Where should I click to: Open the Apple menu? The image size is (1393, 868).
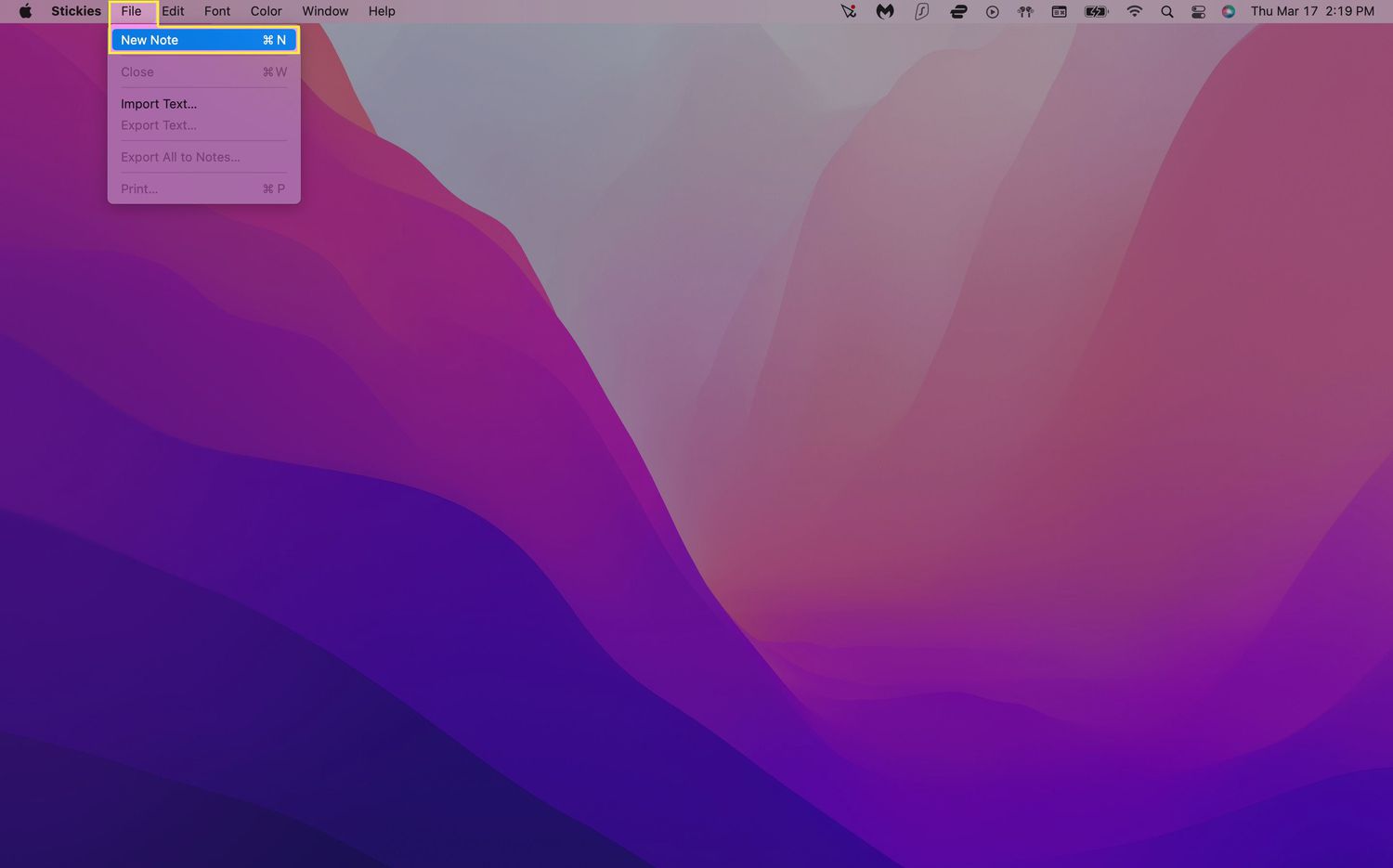click(x=25, y=11)
